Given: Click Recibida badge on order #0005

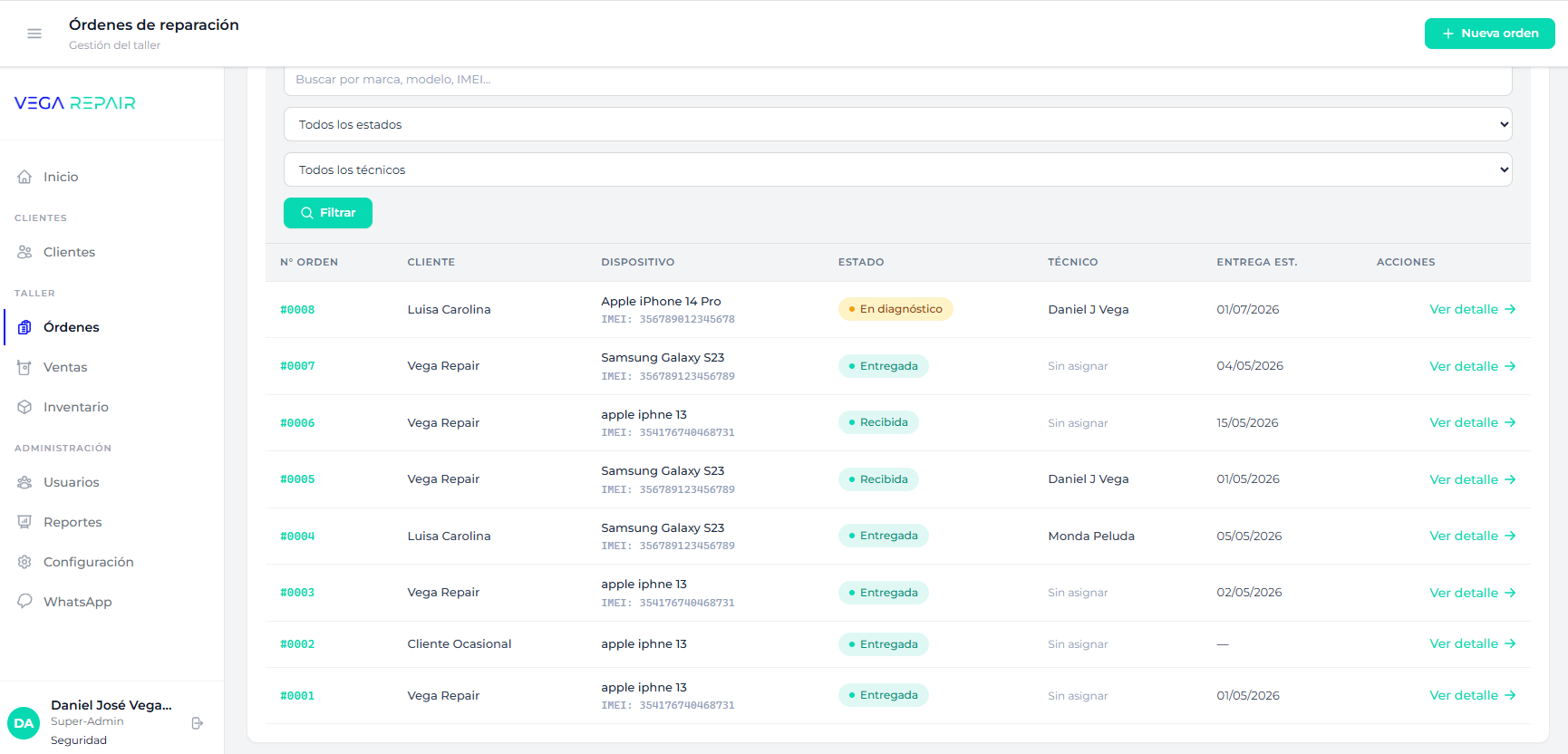Looking at the screenshot, I should coord(878,479).
